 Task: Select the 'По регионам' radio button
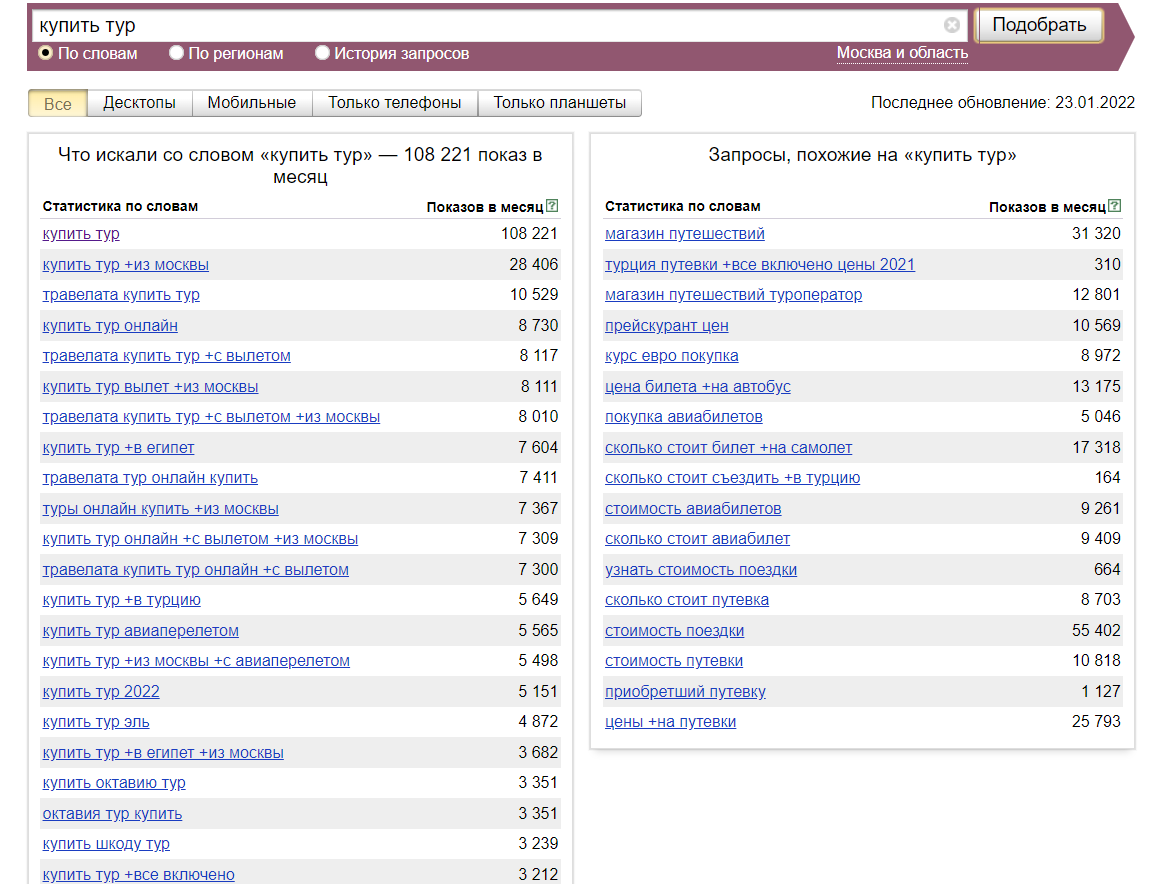coord(176,52)
